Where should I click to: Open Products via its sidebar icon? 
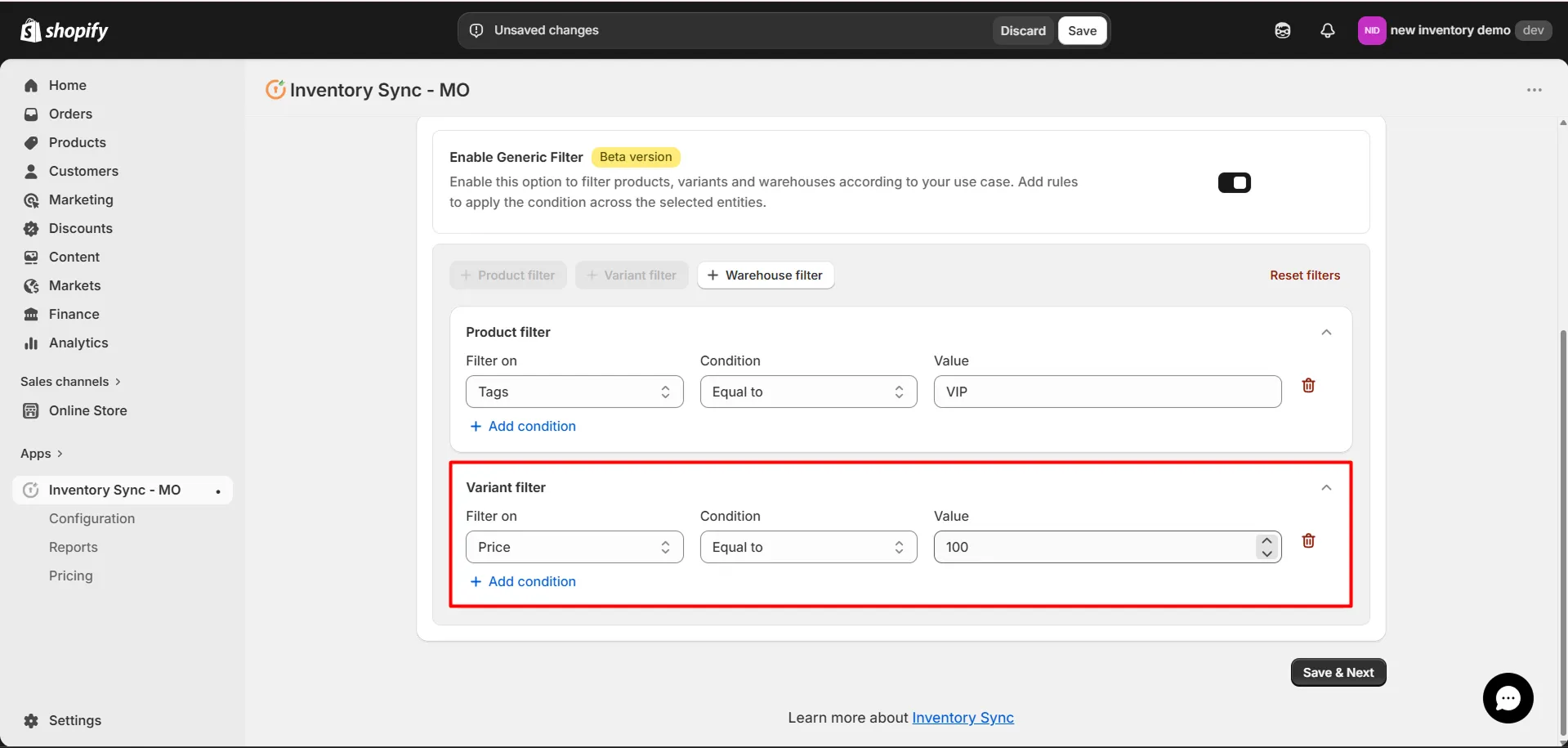coord(30,142)
